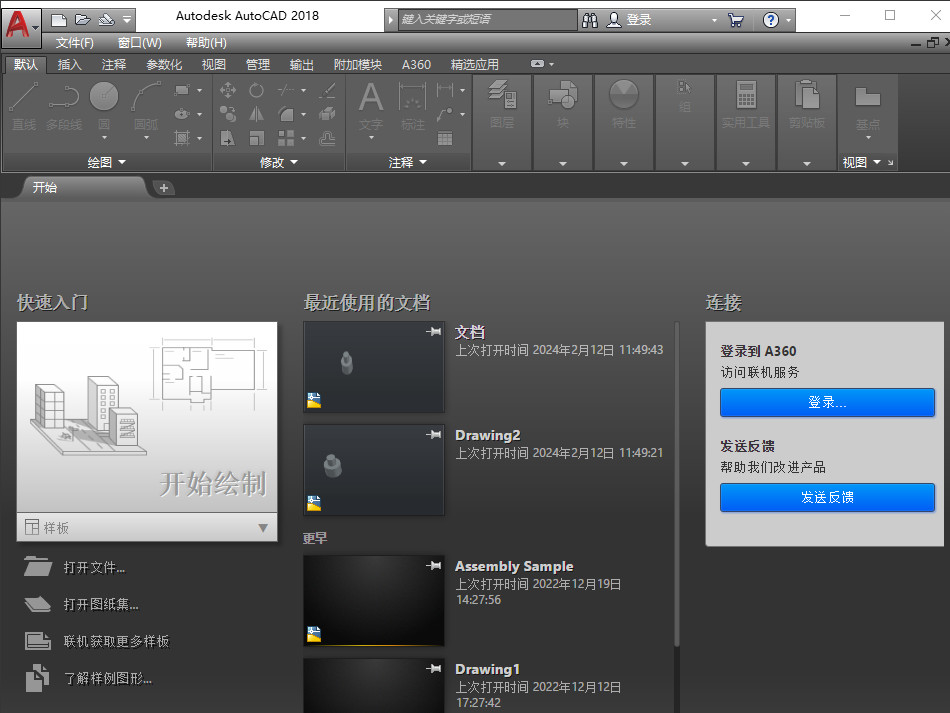The height and width of the screenshot is (713, 950).
Task: Switch to the A360 ribbon tab
Action: (x=416, y=64)
